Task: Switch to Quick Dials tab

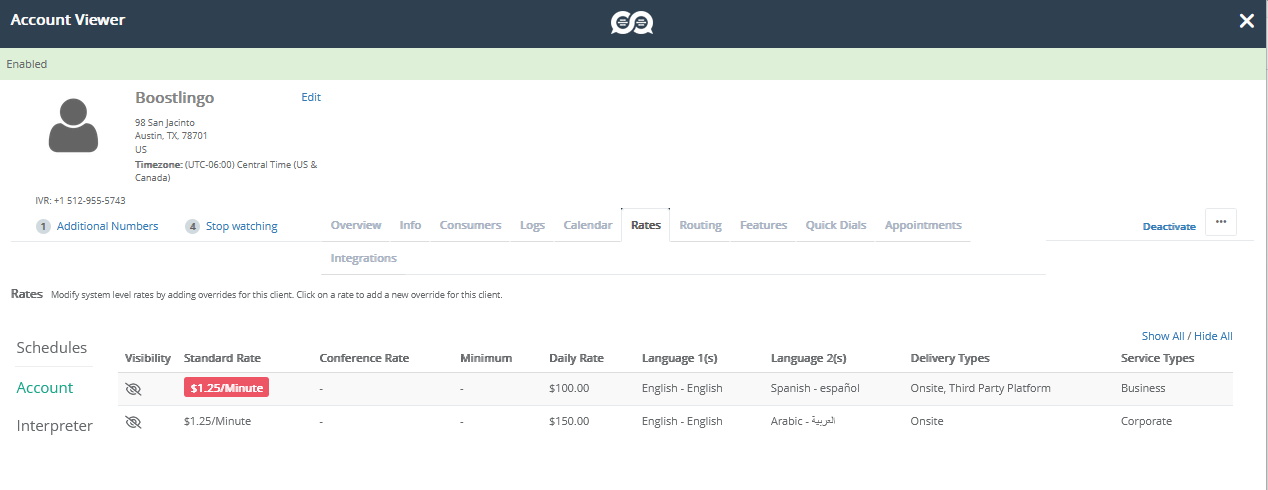Action: tap(836, 225)
